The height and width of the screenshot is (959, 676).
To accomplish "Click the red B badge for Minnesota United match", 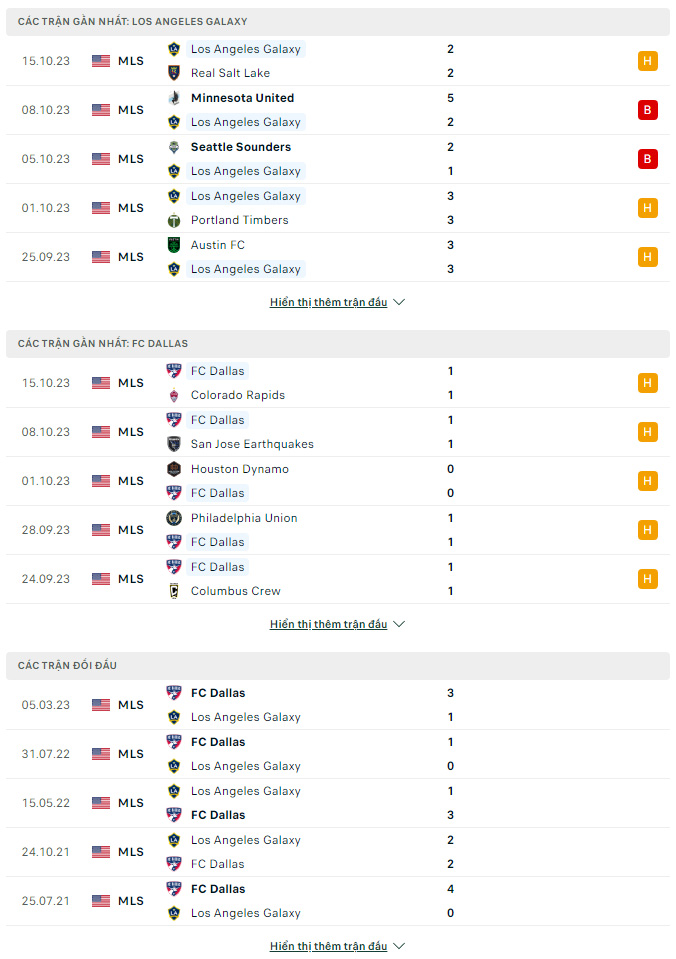I will [647, 110].
